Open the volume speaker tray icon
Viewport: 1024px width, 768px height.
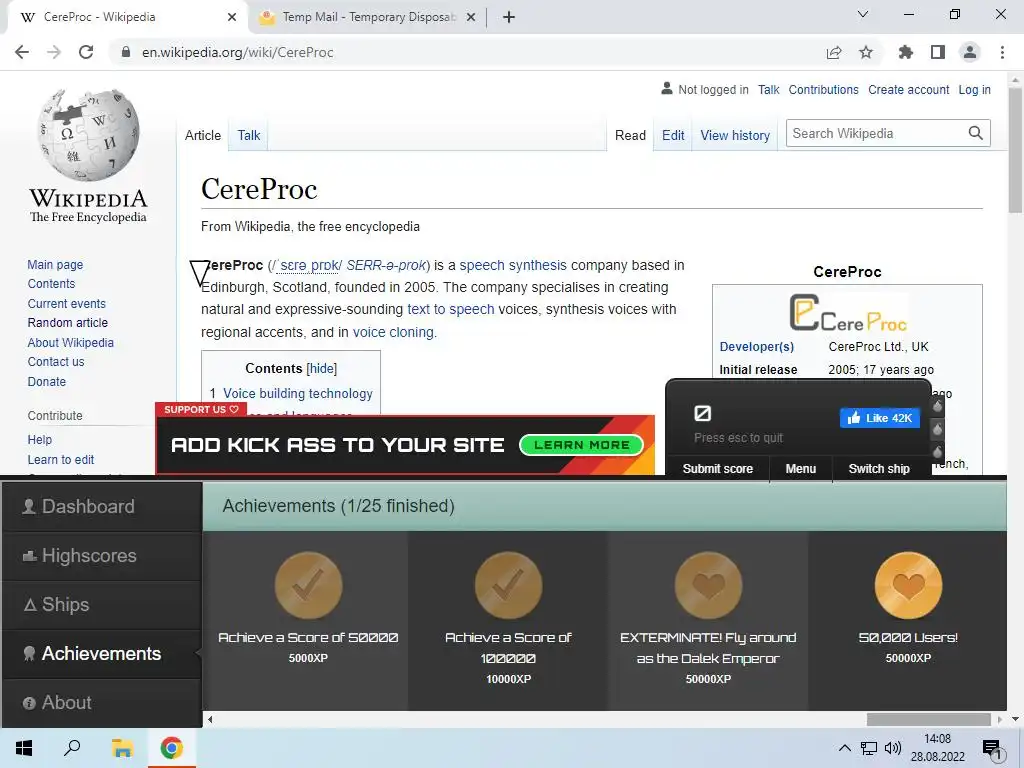893,748
